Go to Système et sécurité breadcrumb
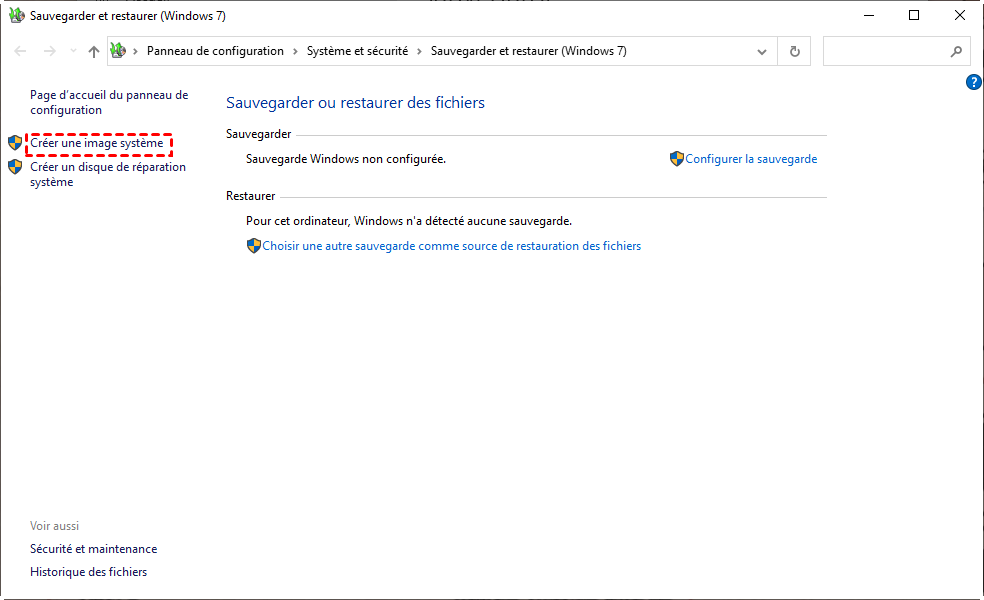This screenshot has height=600, width=984. [357, 51]
